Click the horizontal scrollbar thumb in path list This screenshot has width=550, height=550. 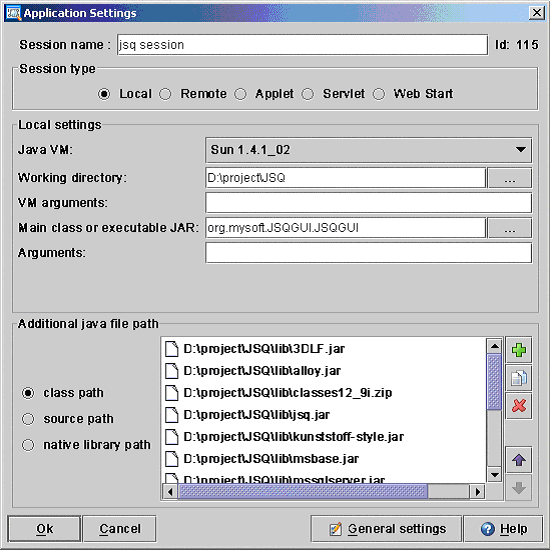point(303,491)
